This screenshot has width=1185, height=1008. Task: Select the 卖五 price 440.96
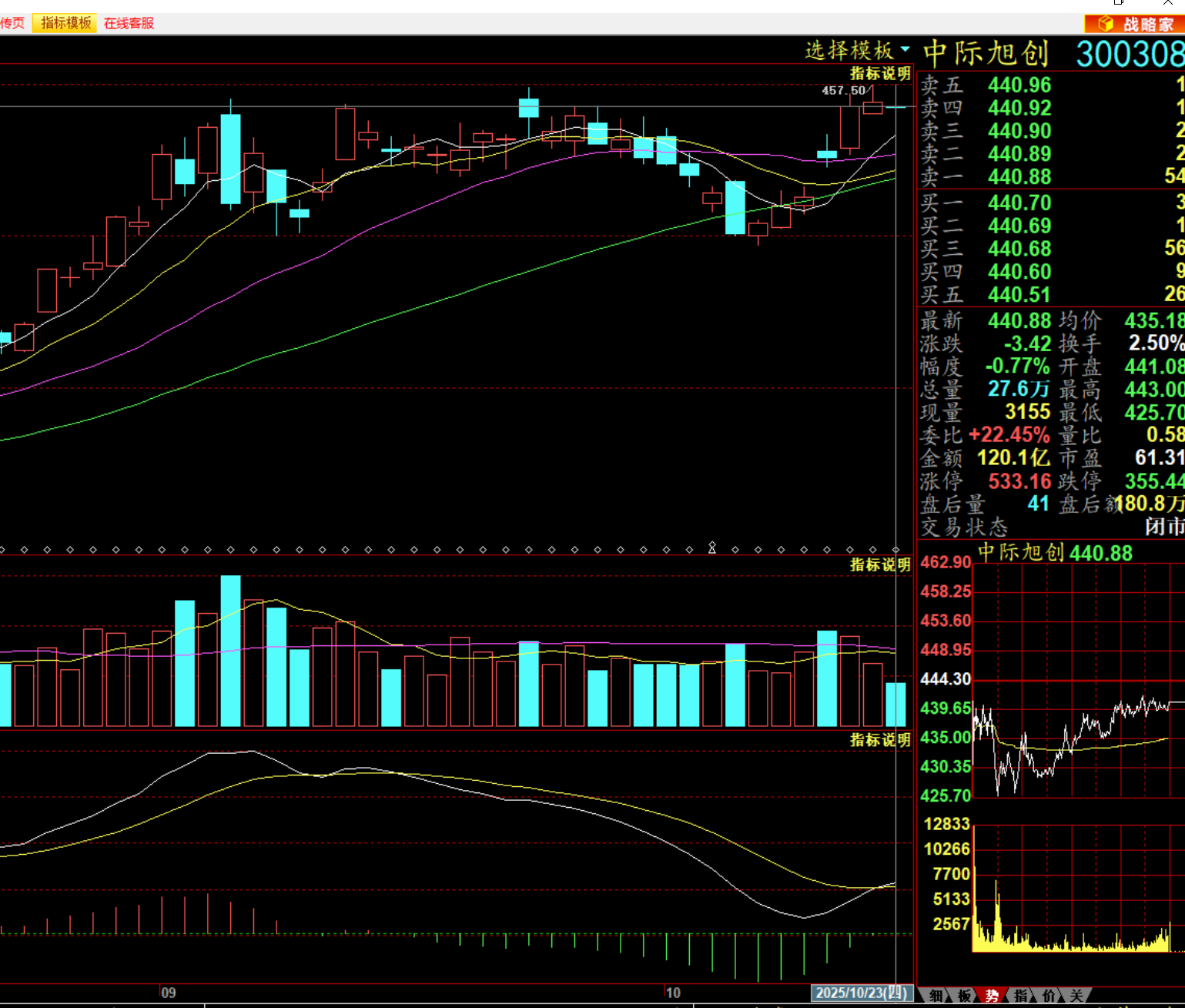pyautogui.click(x=1019, y=85)
